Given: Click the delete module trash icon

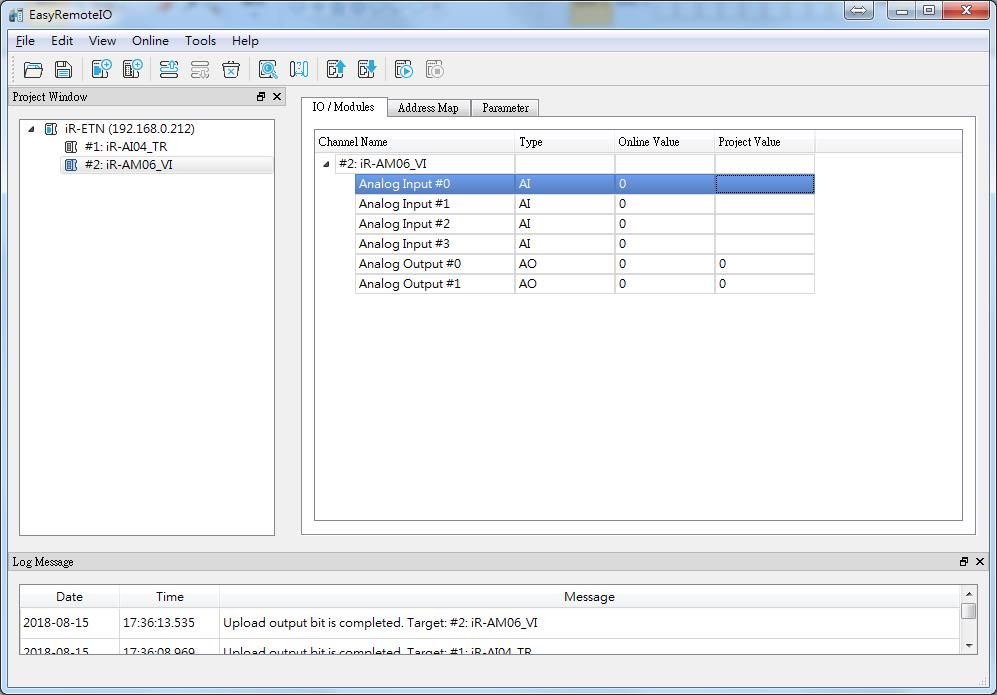Looking at the screenshot, I should pyautogui.click(x=231, y=69).
